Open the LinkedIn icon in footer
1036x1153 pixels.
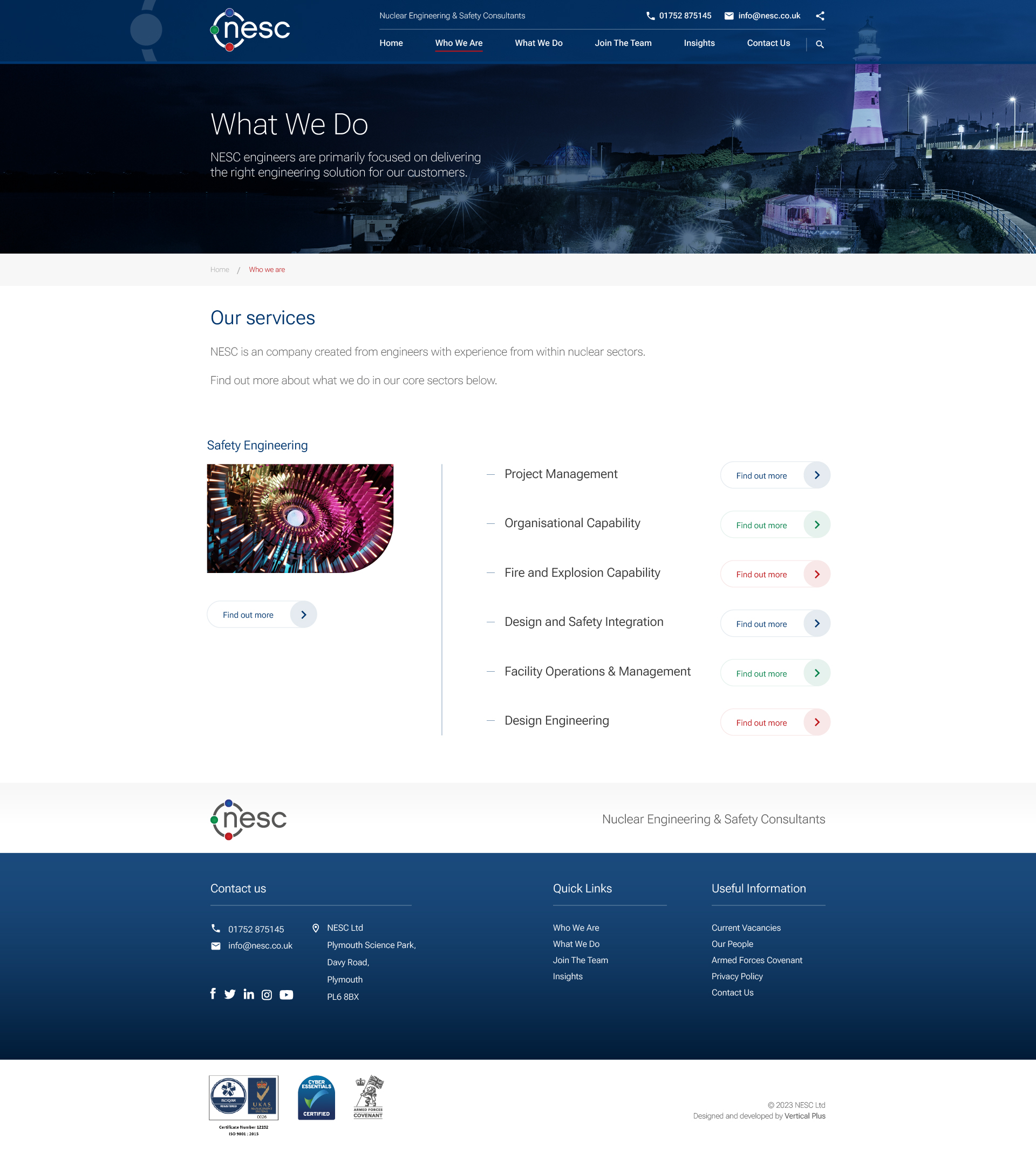[x=249, y=994]
